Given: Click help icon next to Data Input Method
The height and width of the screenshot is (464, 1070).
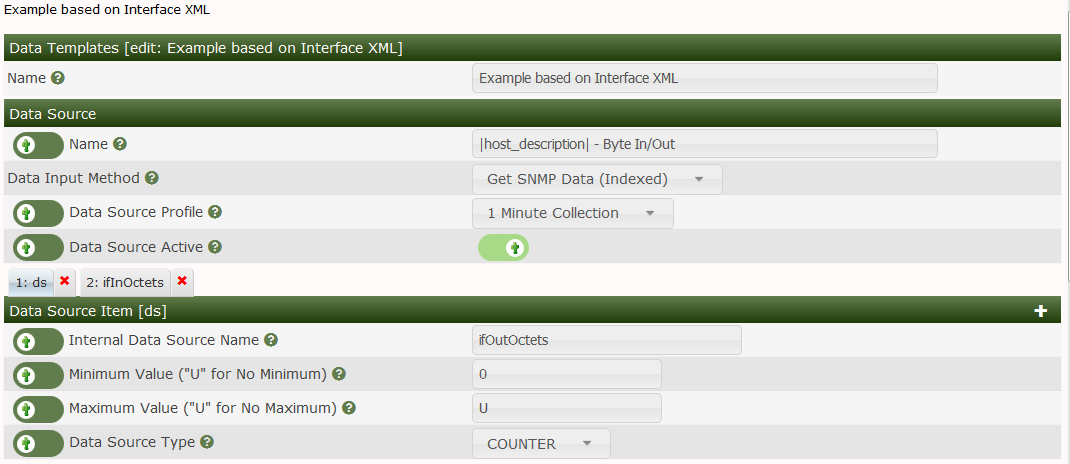Looking at the screenshot, I should coord(152,178).
